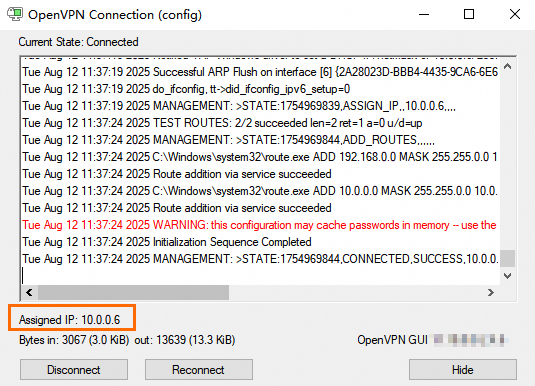
Task: Click horizontal scrollbar right arrow
Action: click(491, 292)
